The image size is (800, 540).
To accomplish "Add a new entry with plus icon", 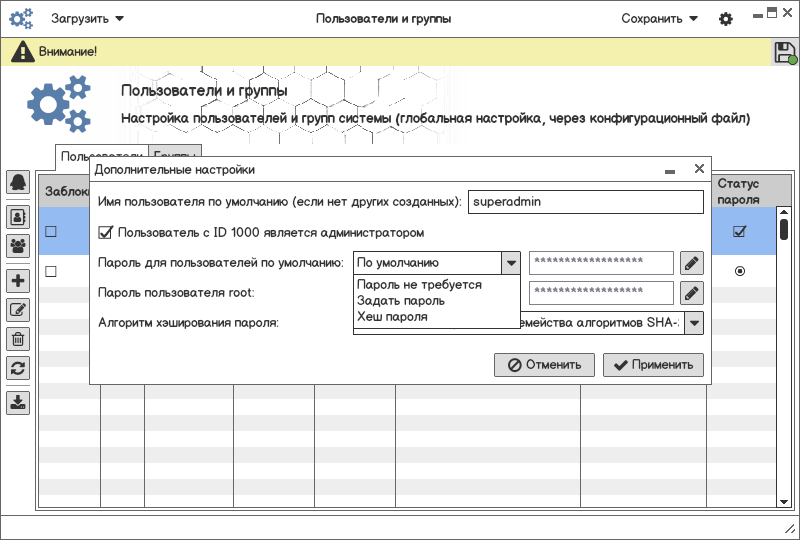I will point(18,281).
